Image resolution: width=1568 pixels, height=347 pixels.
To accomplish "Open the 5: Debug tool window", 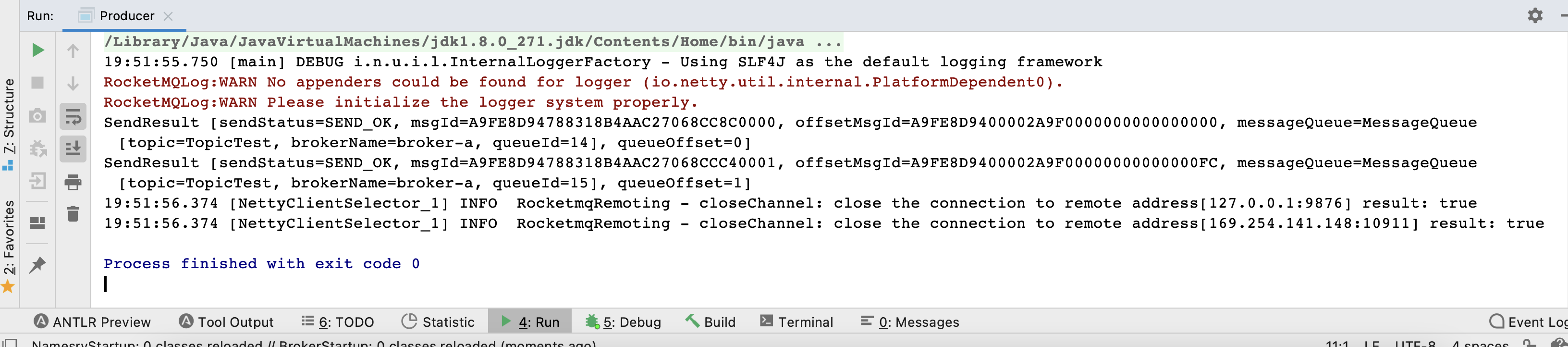I will click(623, 322).
